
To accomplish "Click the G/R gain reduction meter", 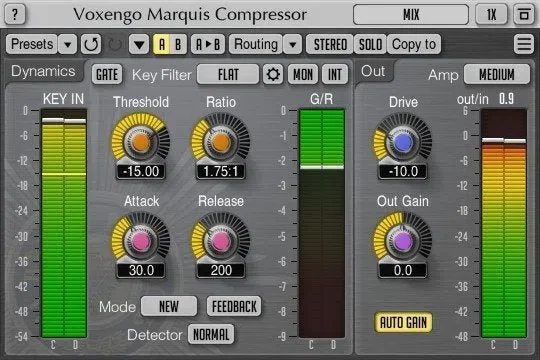I will click(x=322, y=223).
